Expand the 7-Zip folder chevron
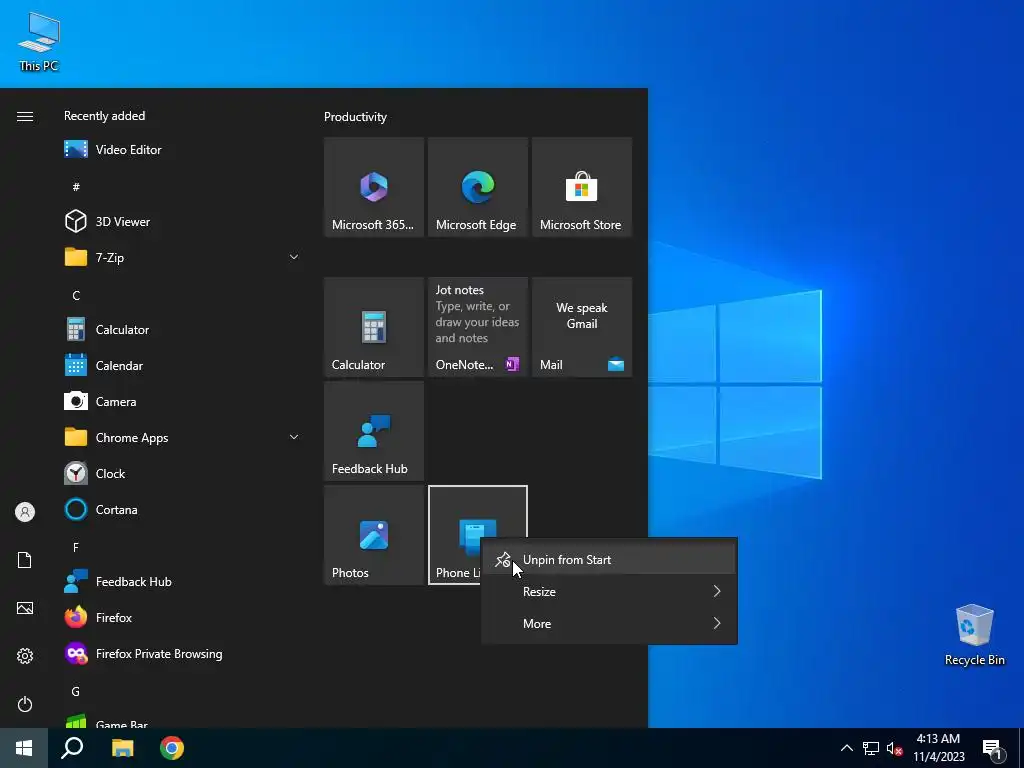 (x=294, y=257)
